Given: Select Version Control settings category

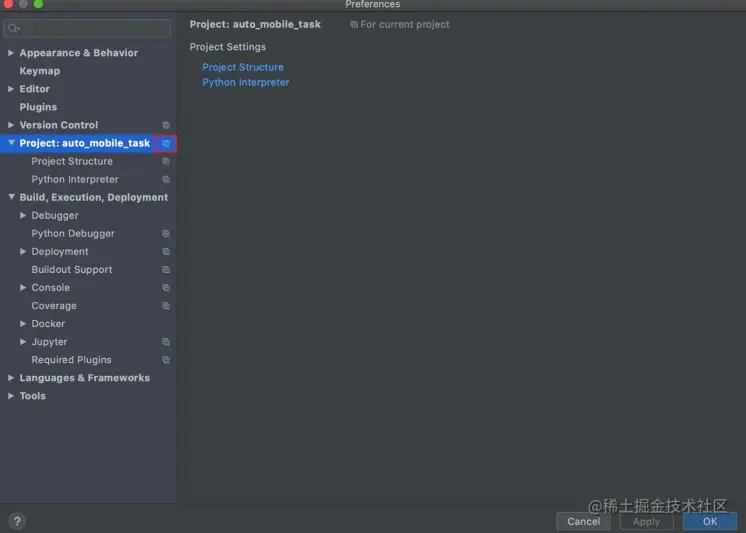Looking at the screenshot, I should (59, 125).
